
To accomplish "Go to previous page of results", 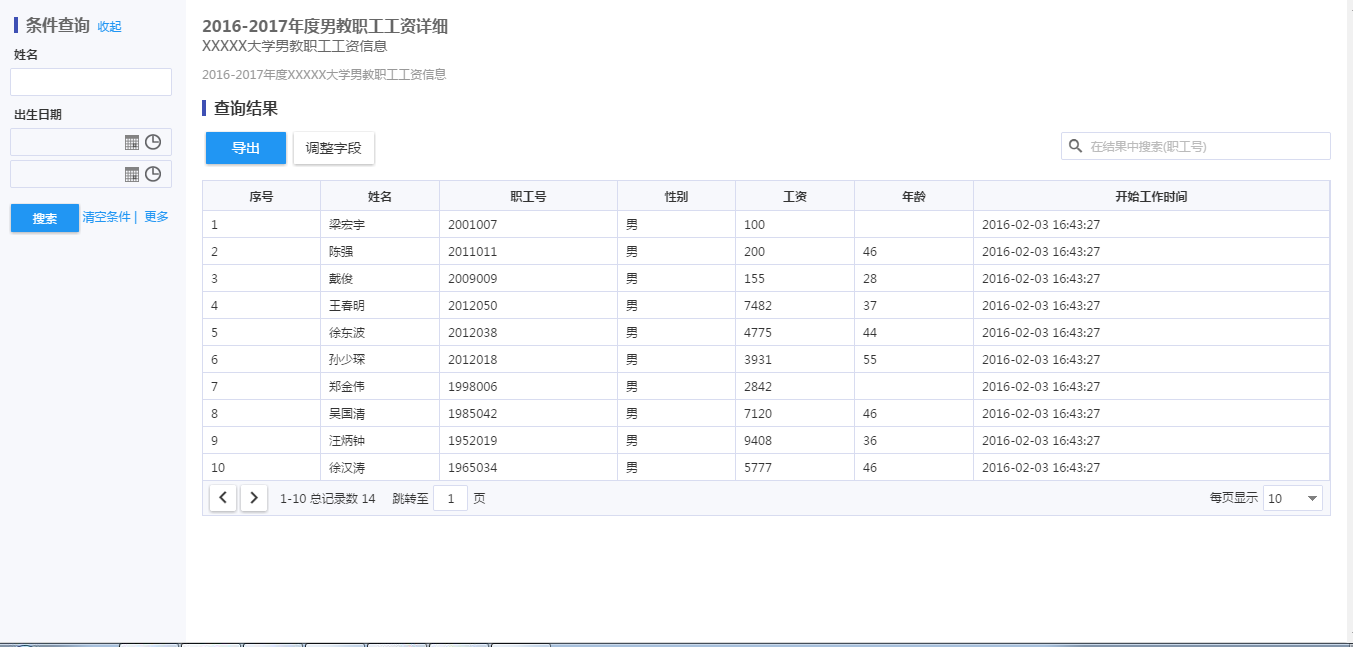I will point(223,498).
